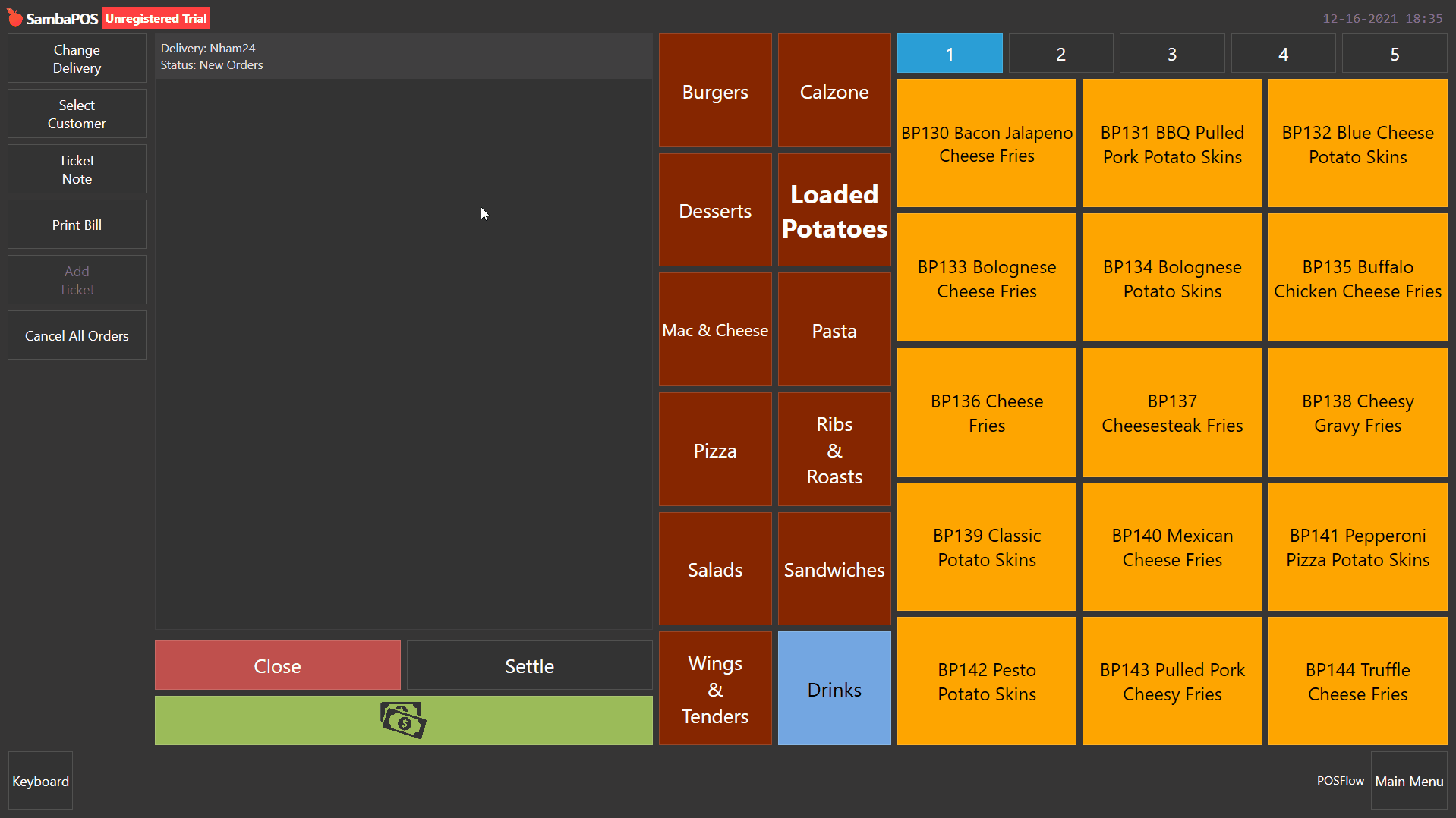Viewport: 1456px width, 818px height.
Task: Open the Desserts category
Action: 715,210
